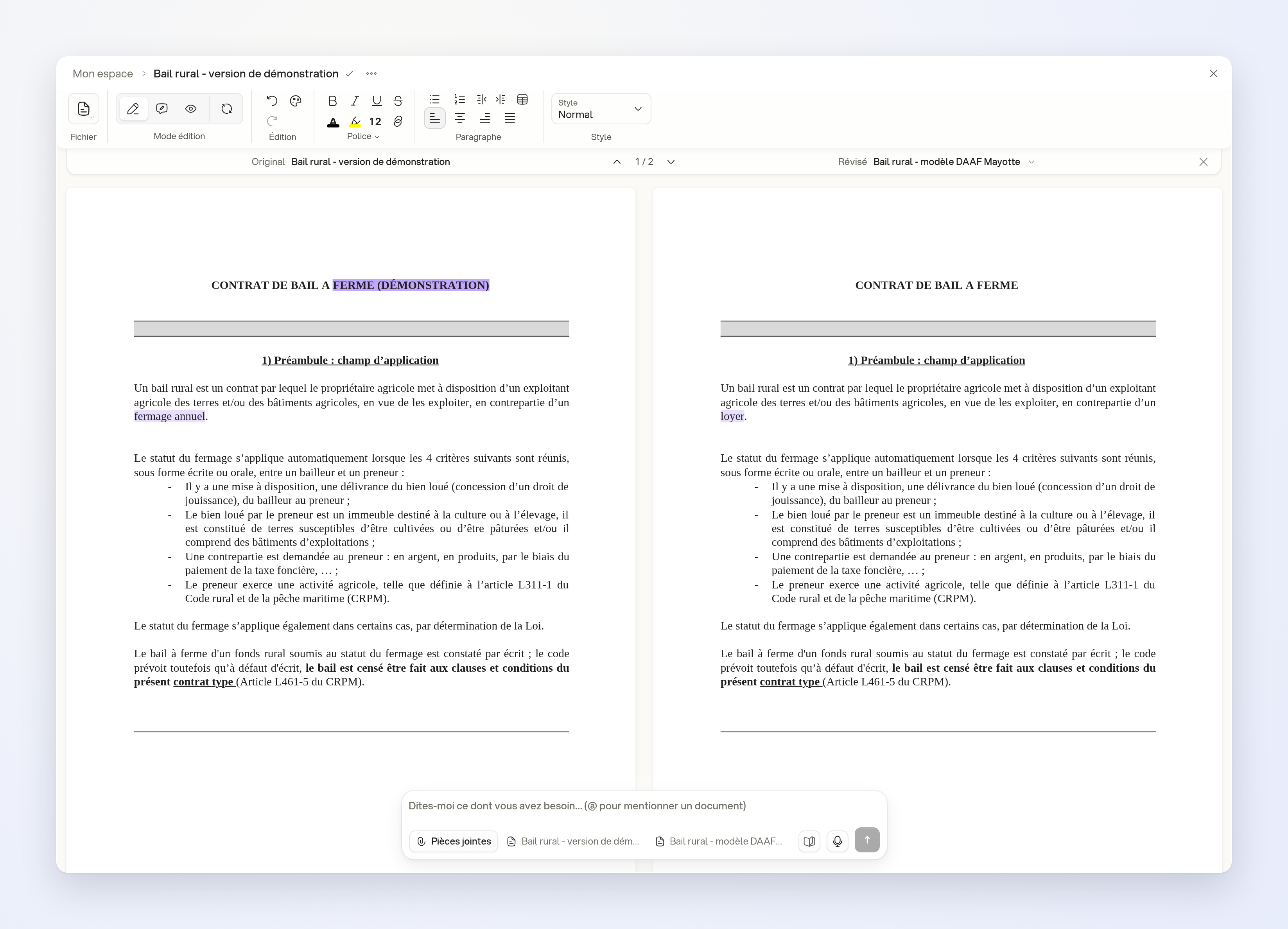Screen dimensions: 1288x929
Task: Activate the microphone voice input
Action: (837, 841)
